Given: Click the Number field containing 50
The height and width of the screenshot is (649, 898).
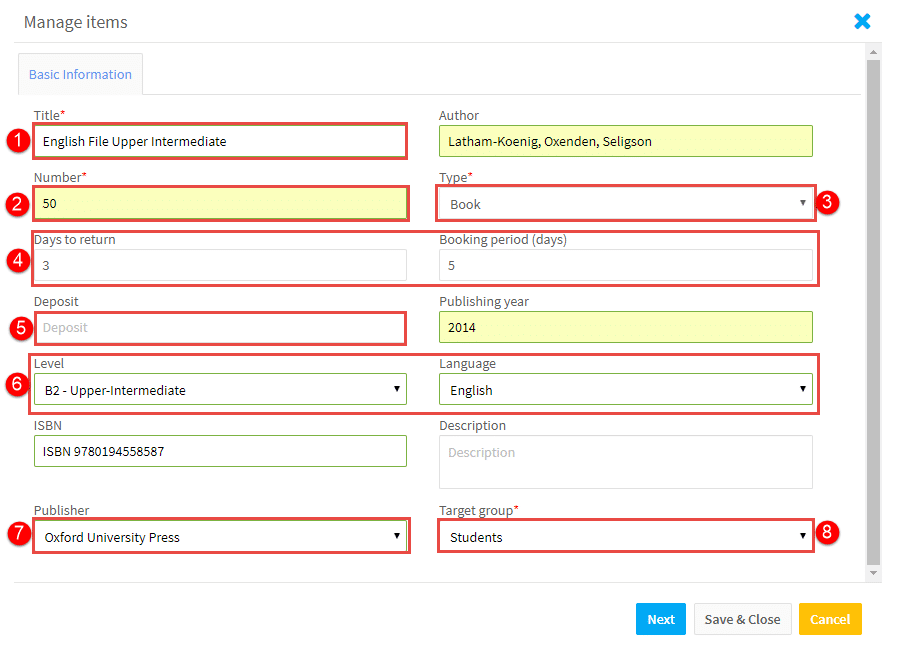Looking at the screenshot, I should [x=220, y=203].
